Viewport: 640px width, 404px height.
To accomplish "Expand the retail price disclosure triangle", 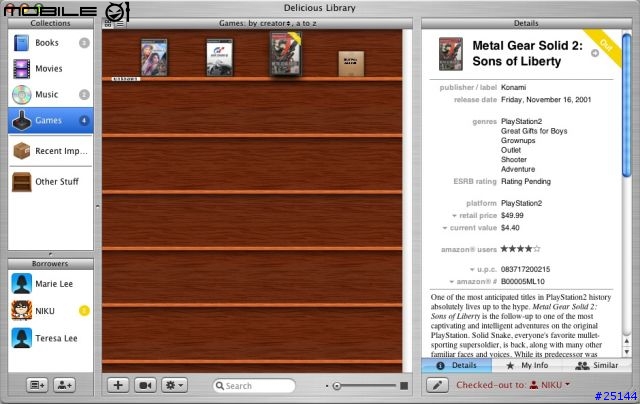I will (454, 216).
